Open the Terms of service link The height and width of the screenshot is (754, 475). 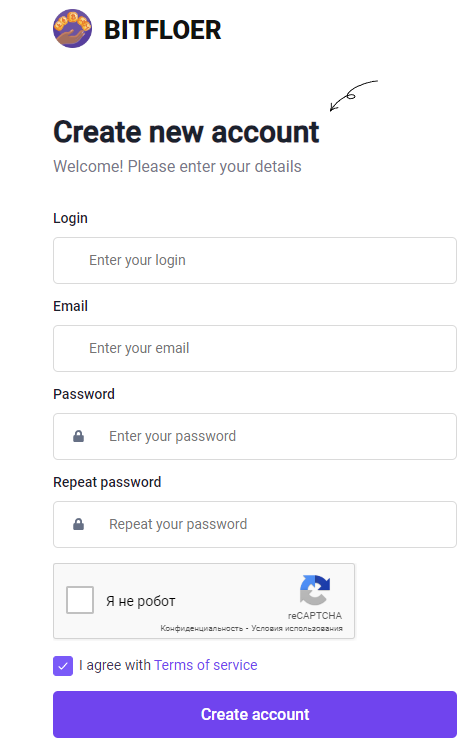pyautogui.click(x=205, y=665)
